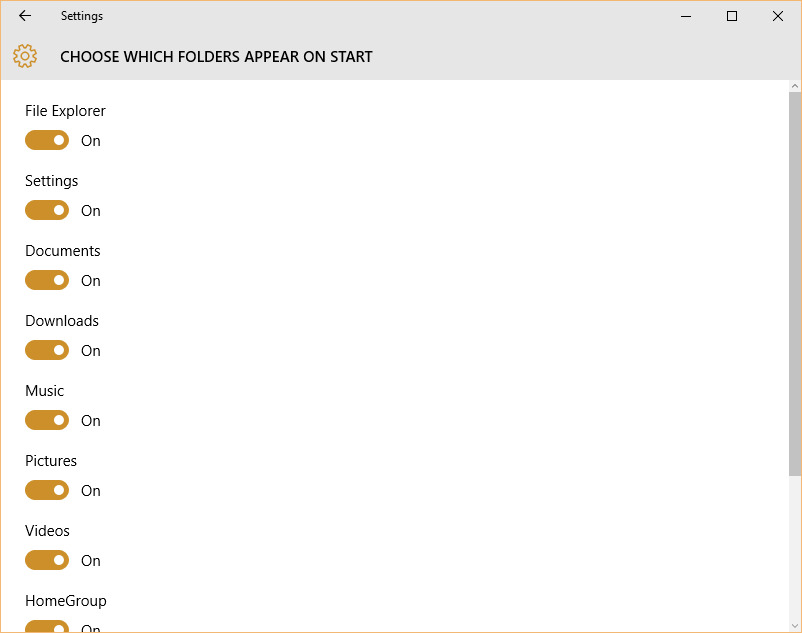Turn off the File Explorer toggle
The image size is (802, 633).
(x=47, y=141)
